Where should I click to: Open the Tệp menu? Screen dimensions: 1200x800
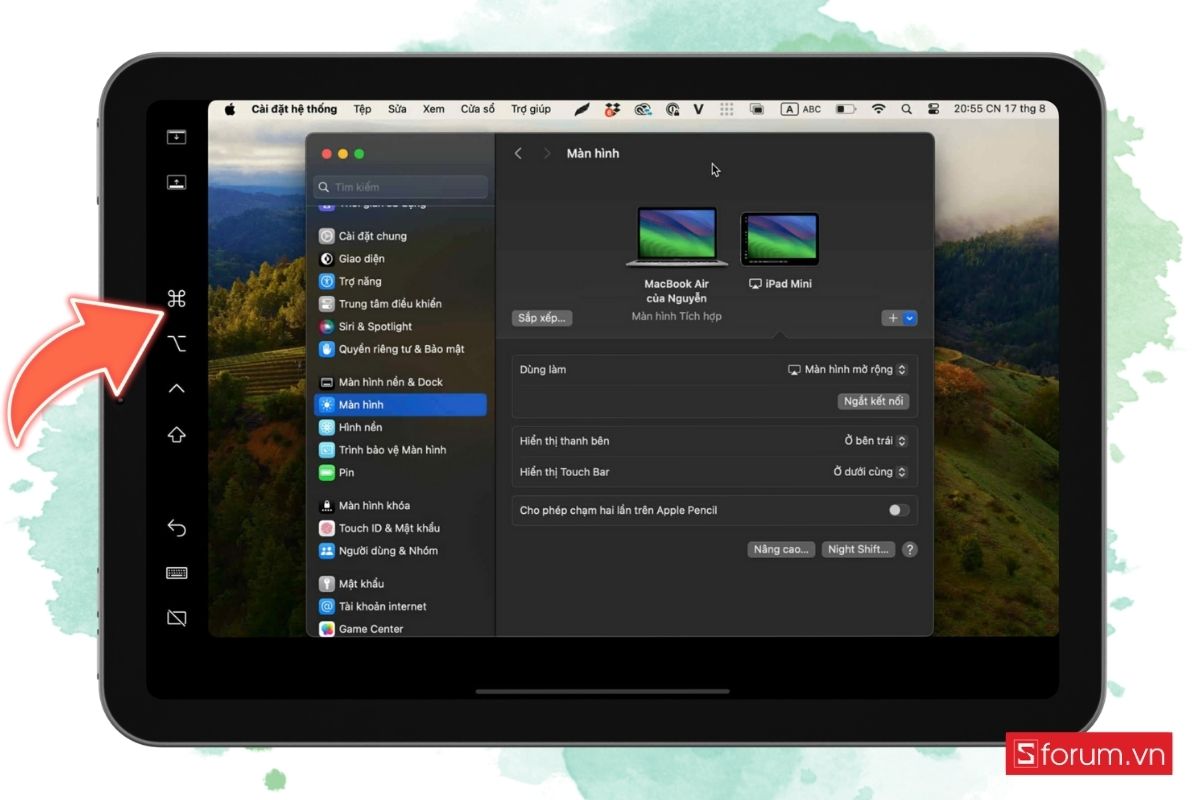[x=362, y=109]
